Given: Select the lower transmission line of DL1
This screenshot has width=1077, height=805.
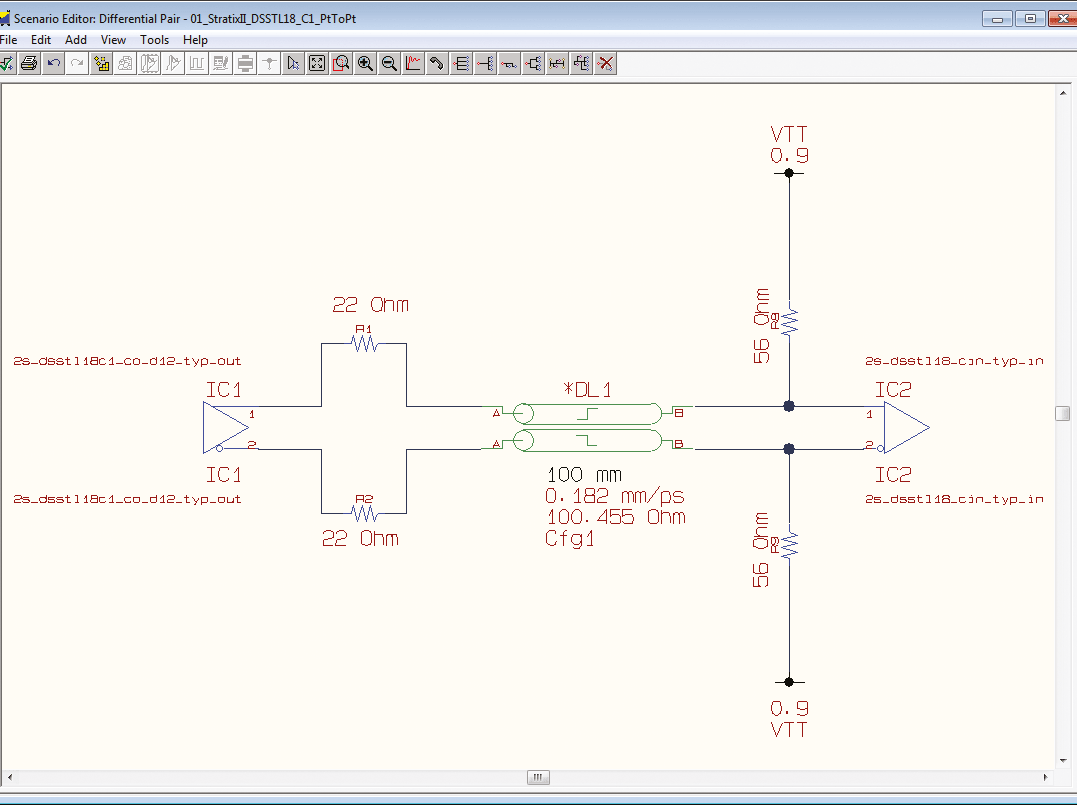Looking at the screenshot, I should pos(587,440).
